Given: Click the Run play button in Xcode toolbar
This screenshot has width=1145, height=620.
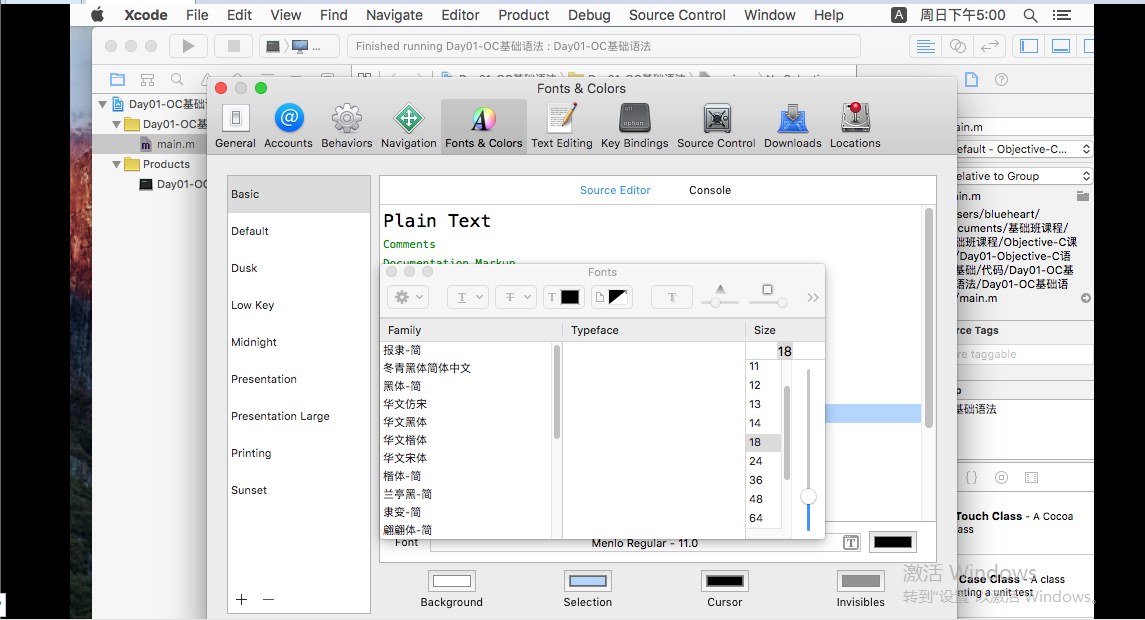Looking at the screenshot, I should pyautogui.click(x=188, y=46).
